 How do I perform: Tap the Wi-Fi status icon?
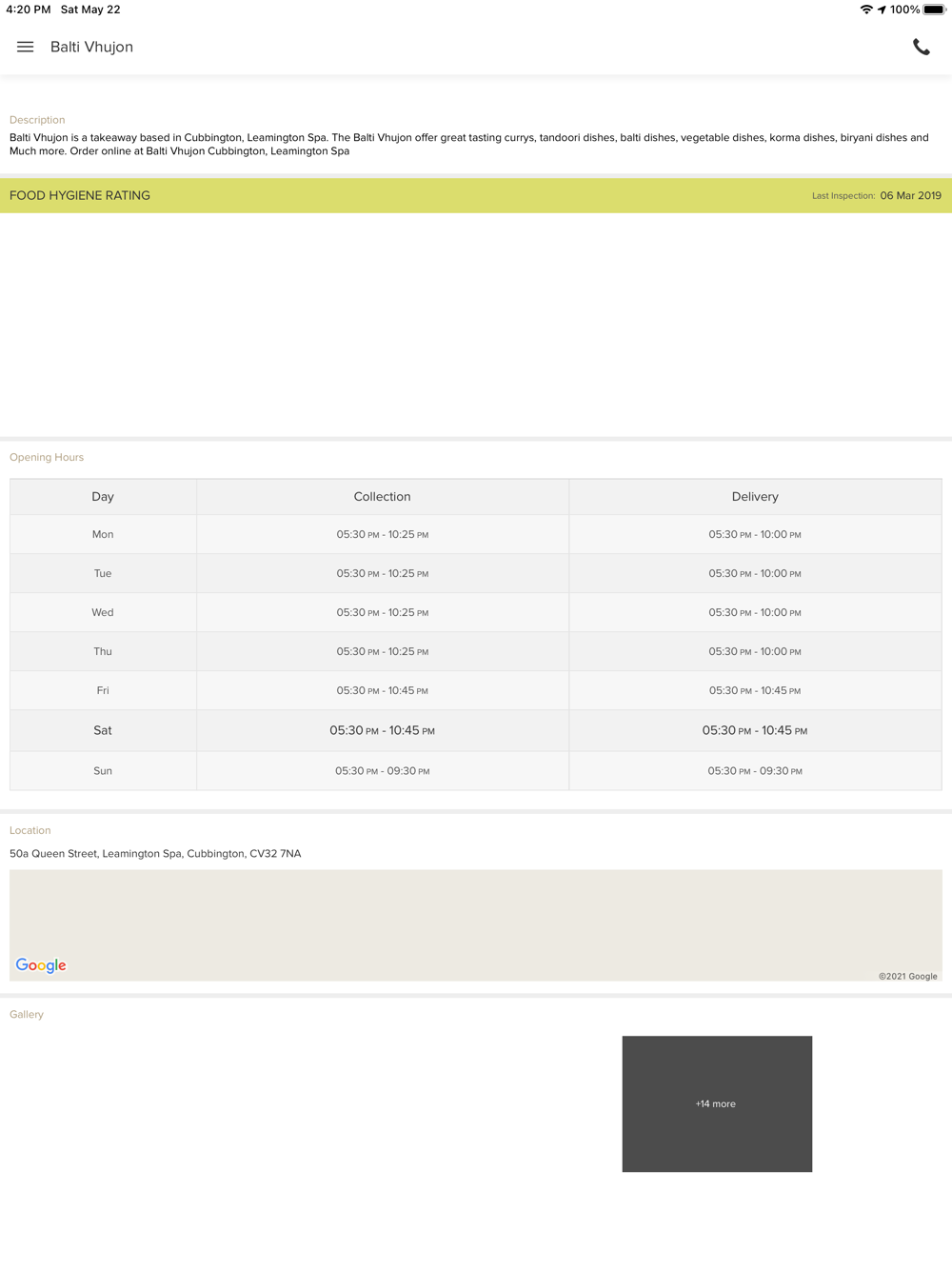pos(866,10)
